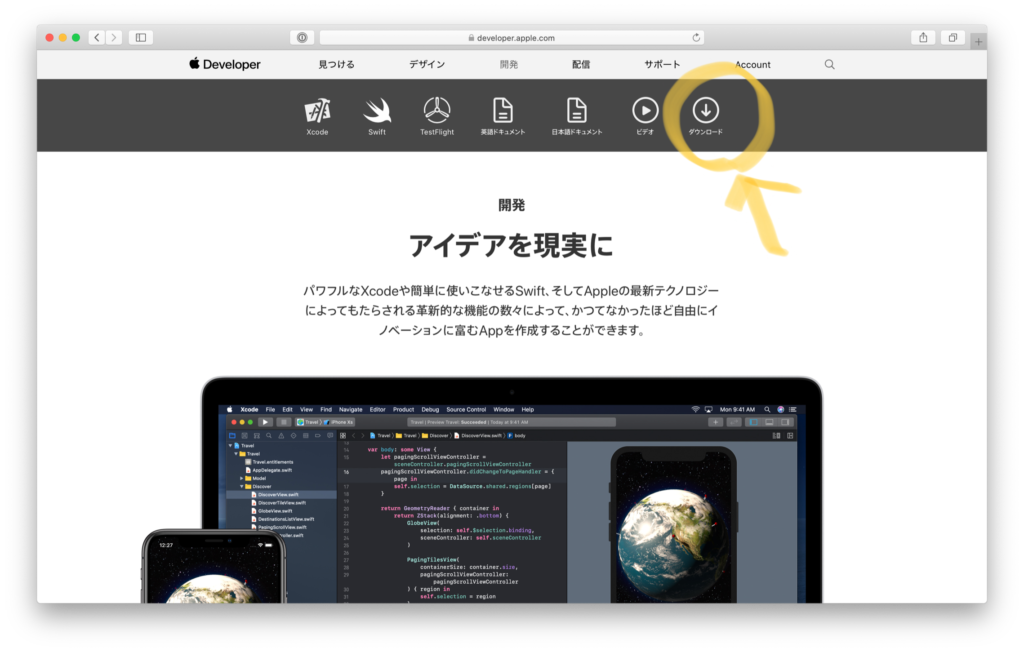Show the Safari tab overview
This screenshot has height=652, width=1024.
coord(952,38)
